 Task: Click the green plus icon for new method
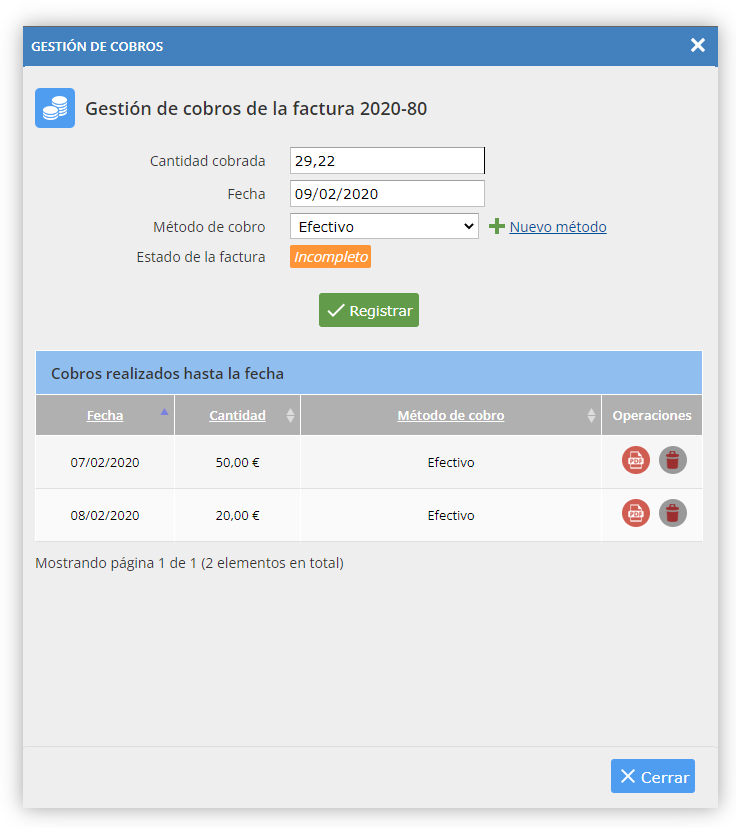tap(496, 227)
